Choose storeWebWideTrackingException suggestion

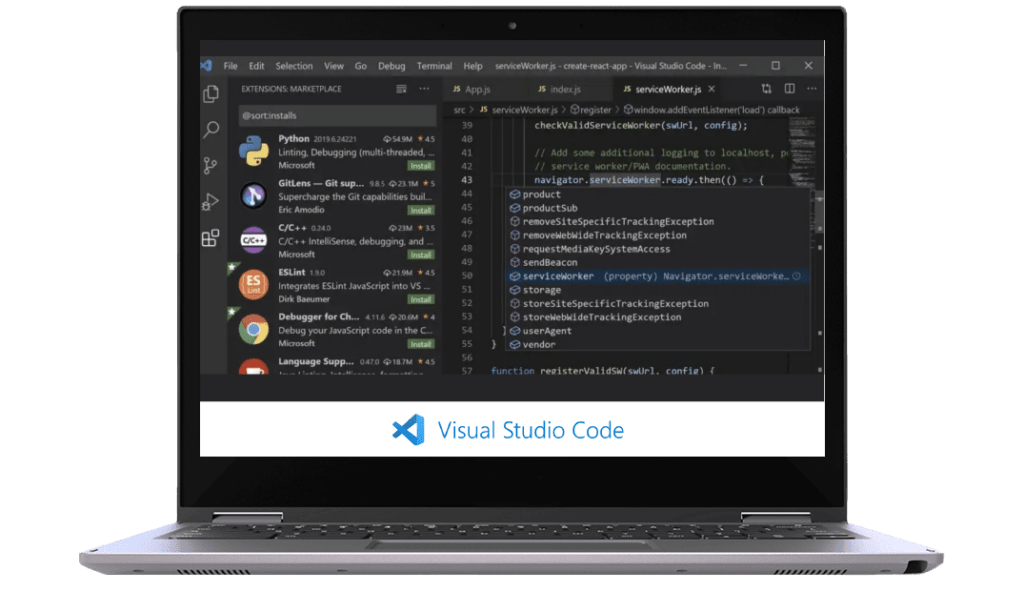point(658,317)
